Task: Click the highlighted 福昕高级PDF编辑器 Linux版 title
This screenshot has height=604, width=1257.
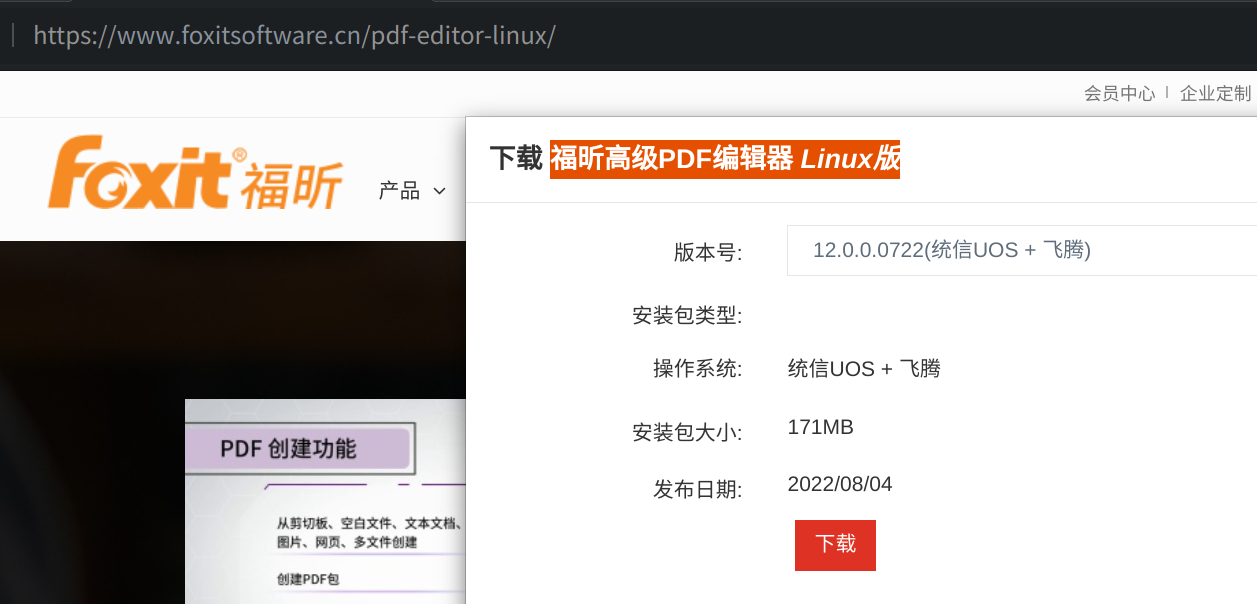Action: (x=725, y=158)
